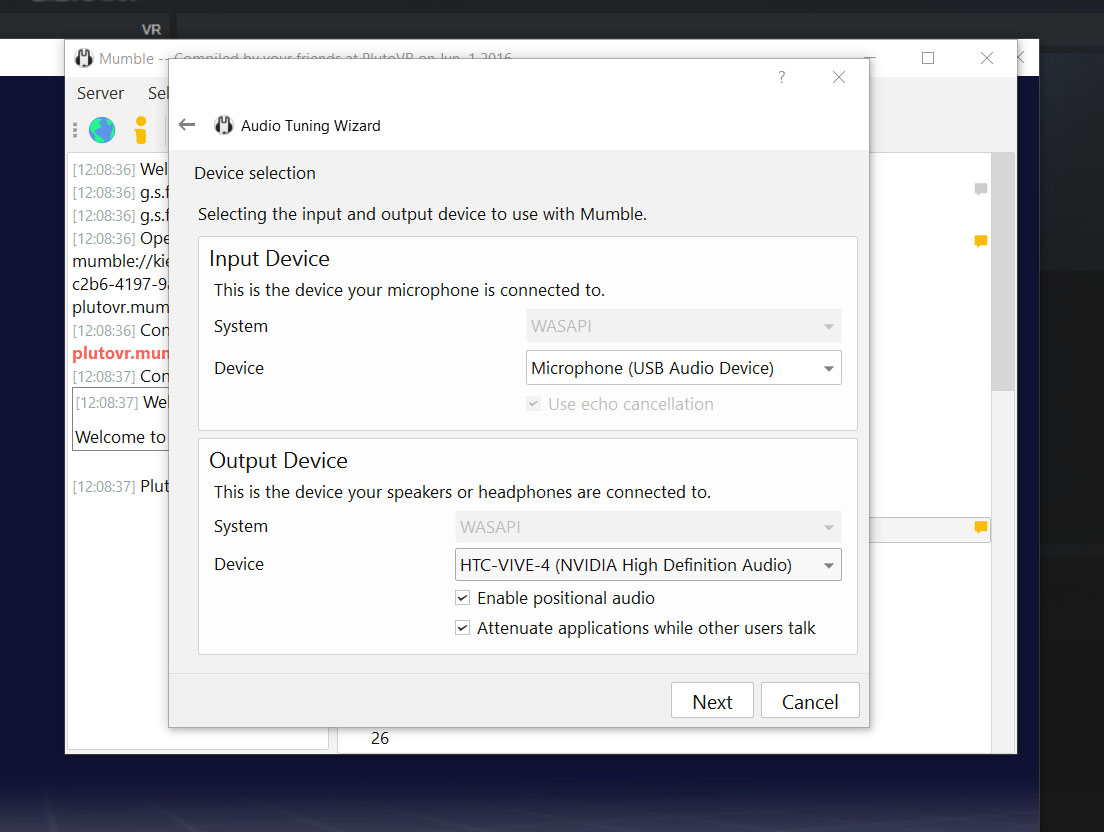Click the mumble:// link in chat log
This screenshot has height=832, width=1104.
point(120,261)
